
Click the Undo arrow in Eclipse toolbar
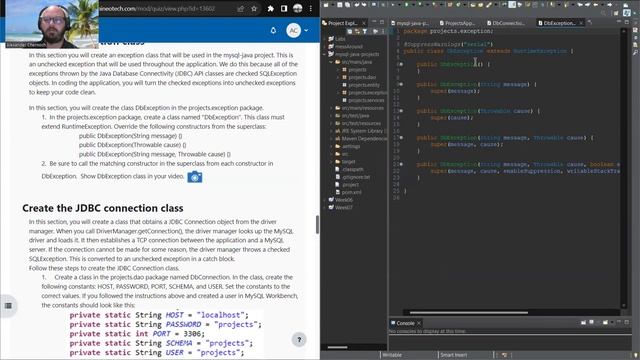coord(357,4)
